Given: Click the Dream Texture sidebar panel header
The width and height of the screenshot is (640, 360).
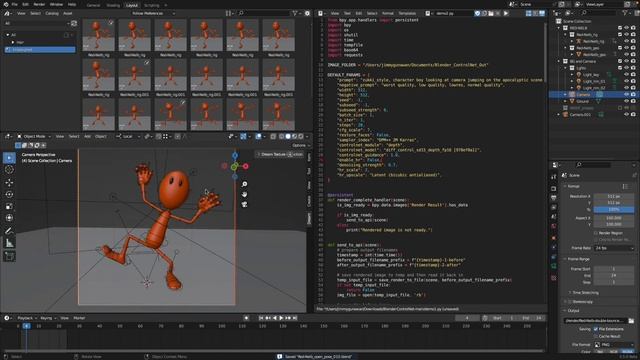Looking at the screenshot, I should (280, 154).
